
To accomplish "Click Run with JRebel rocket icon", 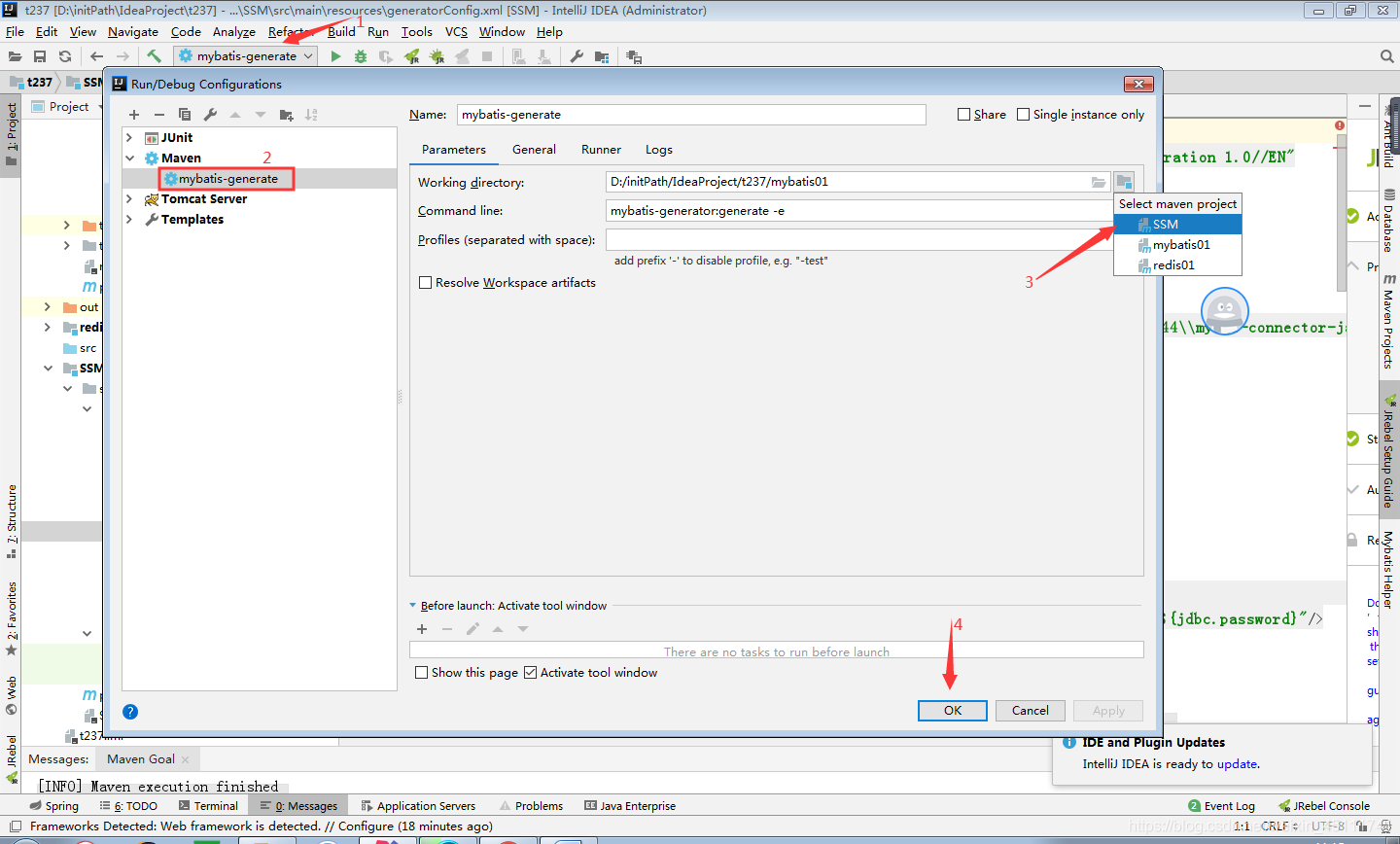I will pyautogui.click(x=412, y=56).
